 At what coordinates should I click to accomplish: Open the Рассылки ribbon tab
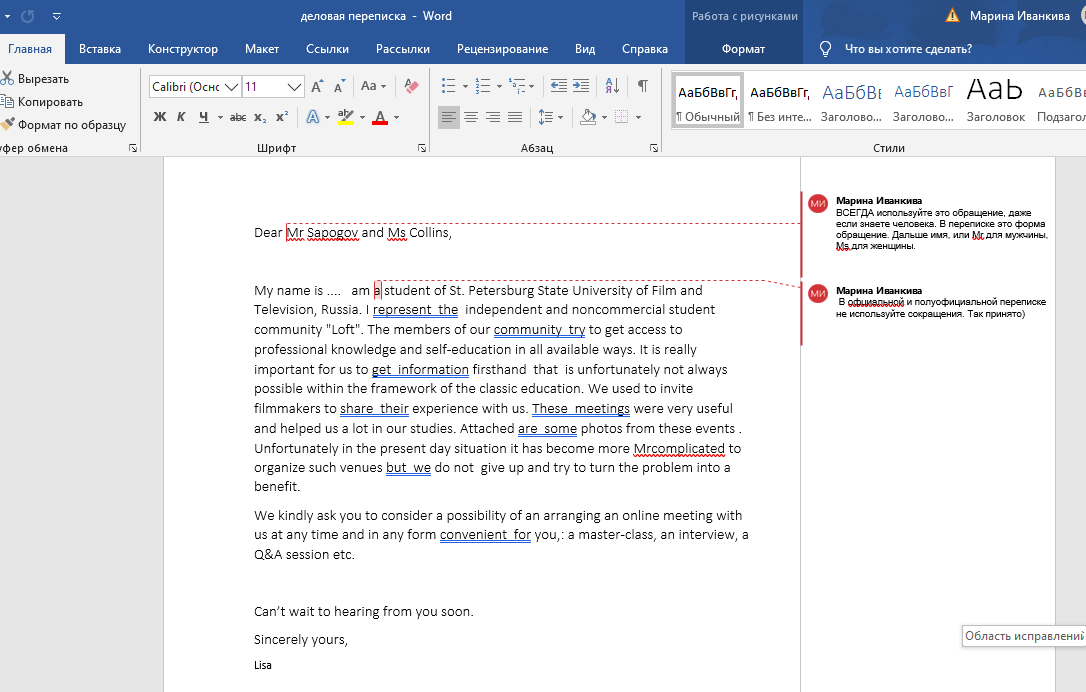(403, 49)
